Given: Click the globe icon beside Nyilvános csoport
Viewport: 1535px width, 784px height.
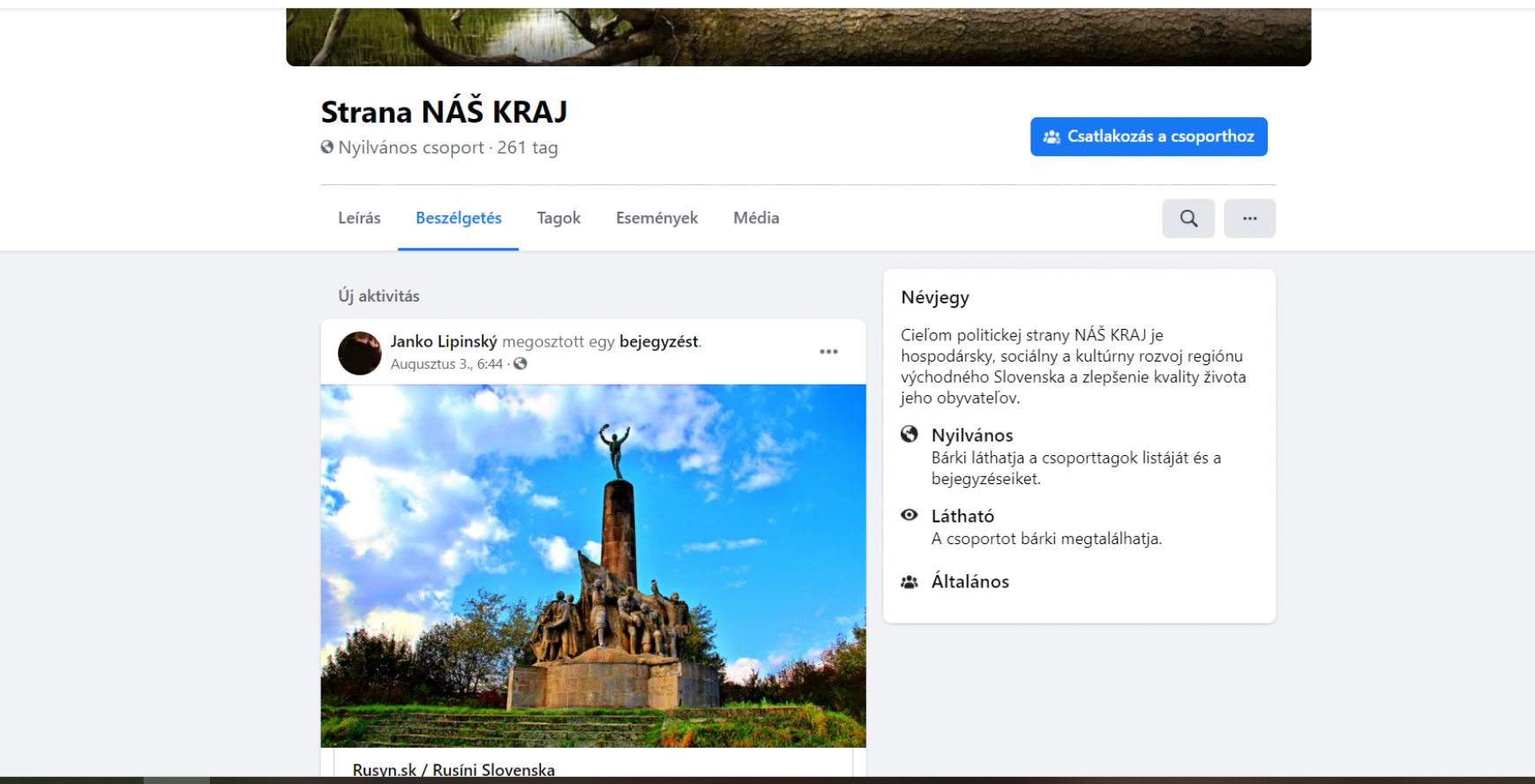Looking at the screenshot, I should pyautogui.click(x=327, y=147).
